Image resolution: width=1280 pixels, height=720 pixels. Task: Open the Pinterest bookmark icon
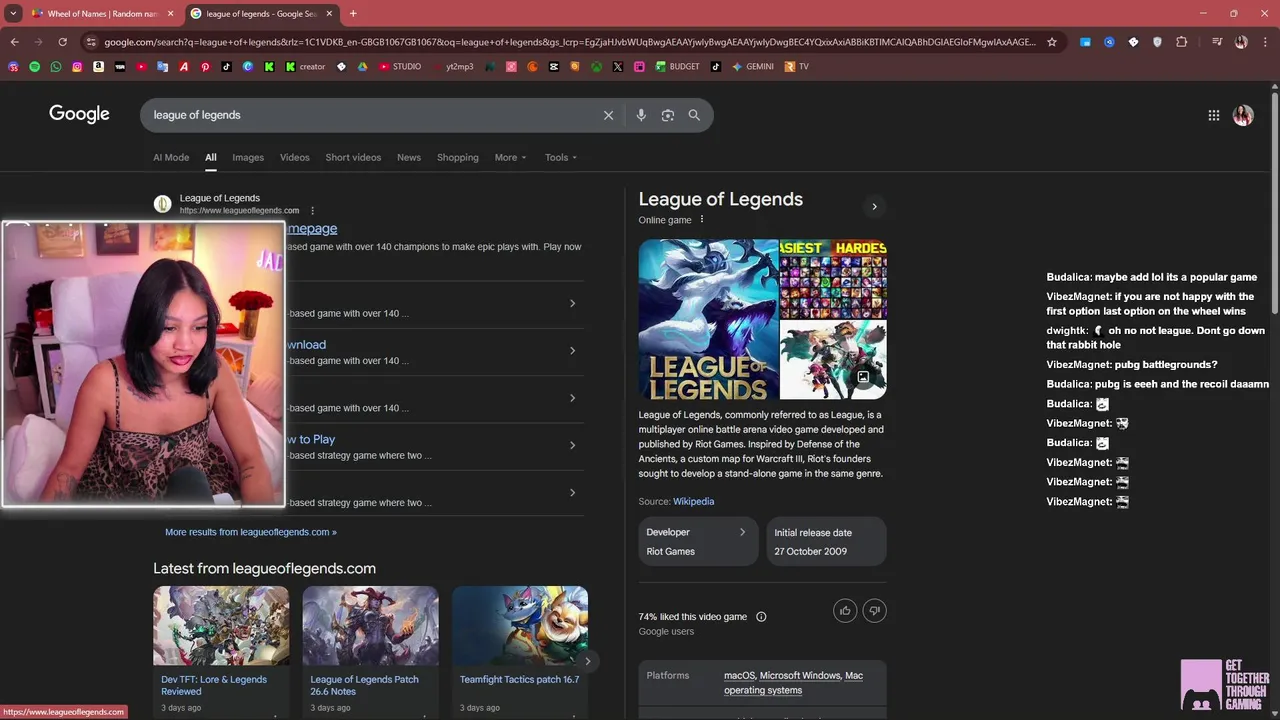click(205, 67)
